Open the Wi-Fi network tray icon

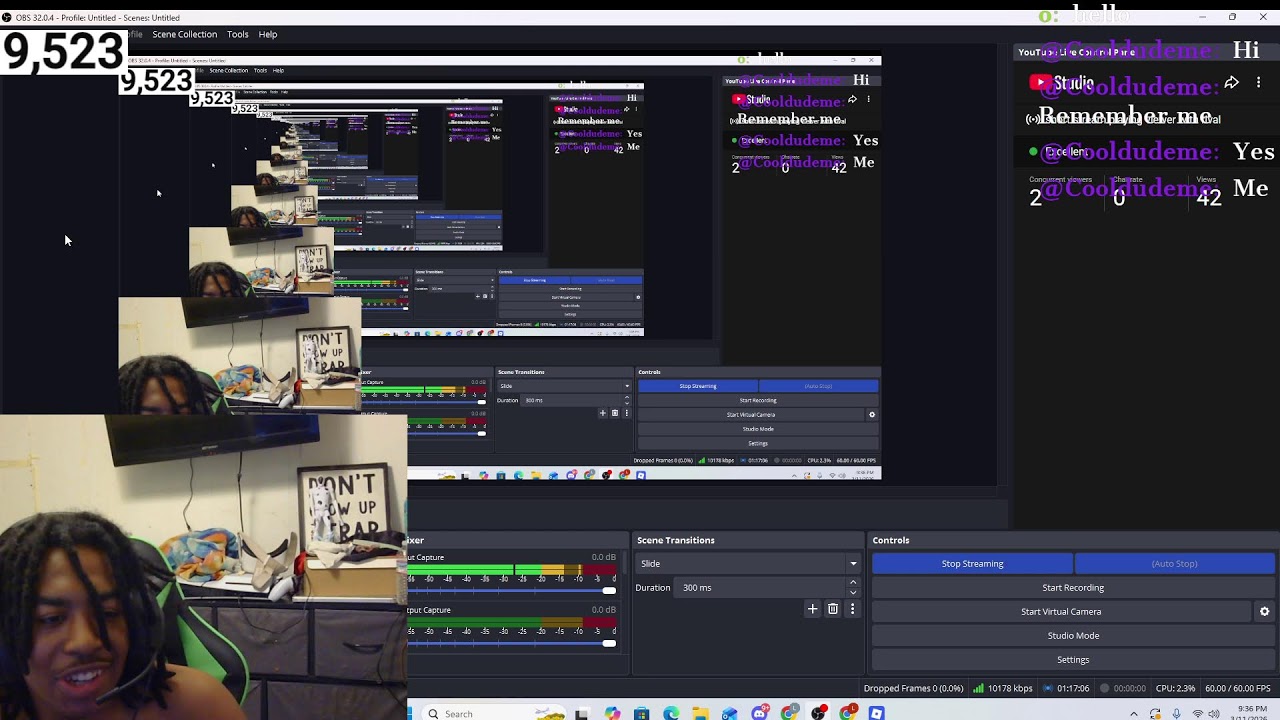[x=1198, y=714]
